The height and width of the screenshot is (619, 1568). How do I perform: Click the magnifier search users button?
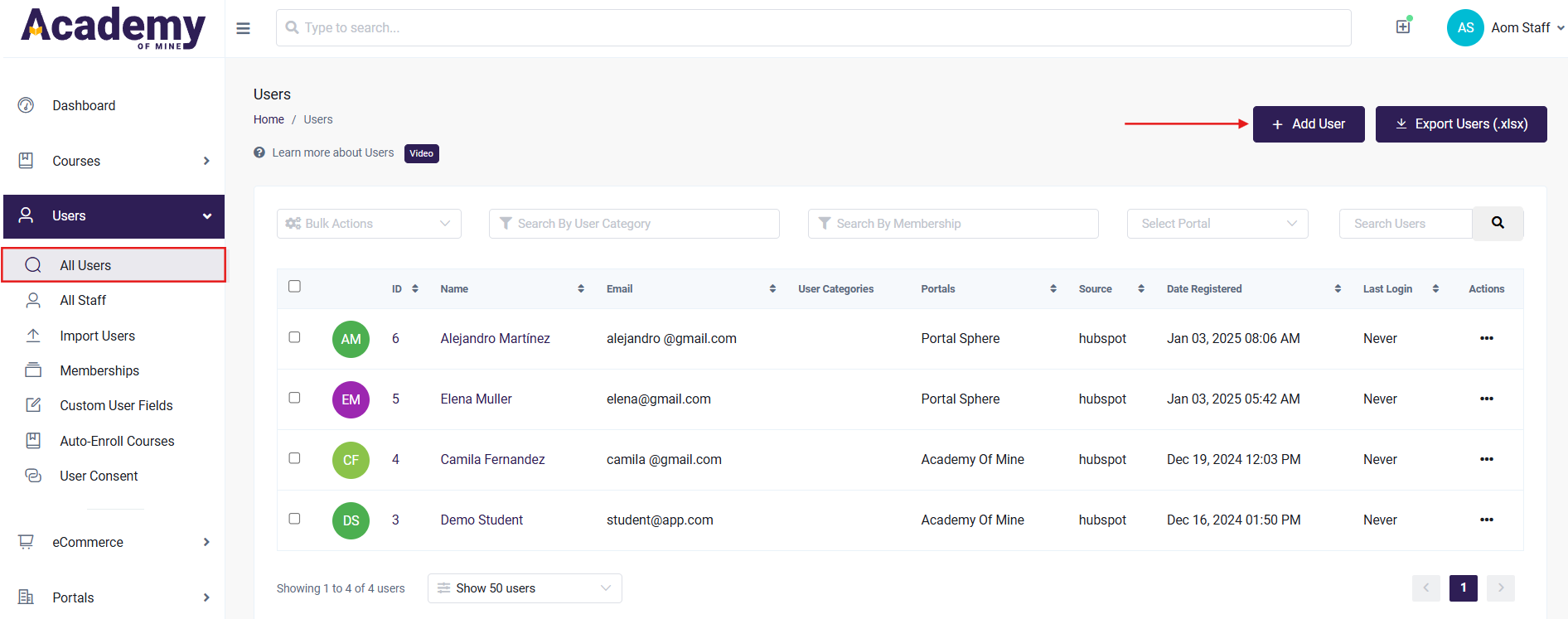coord(1498,223)
